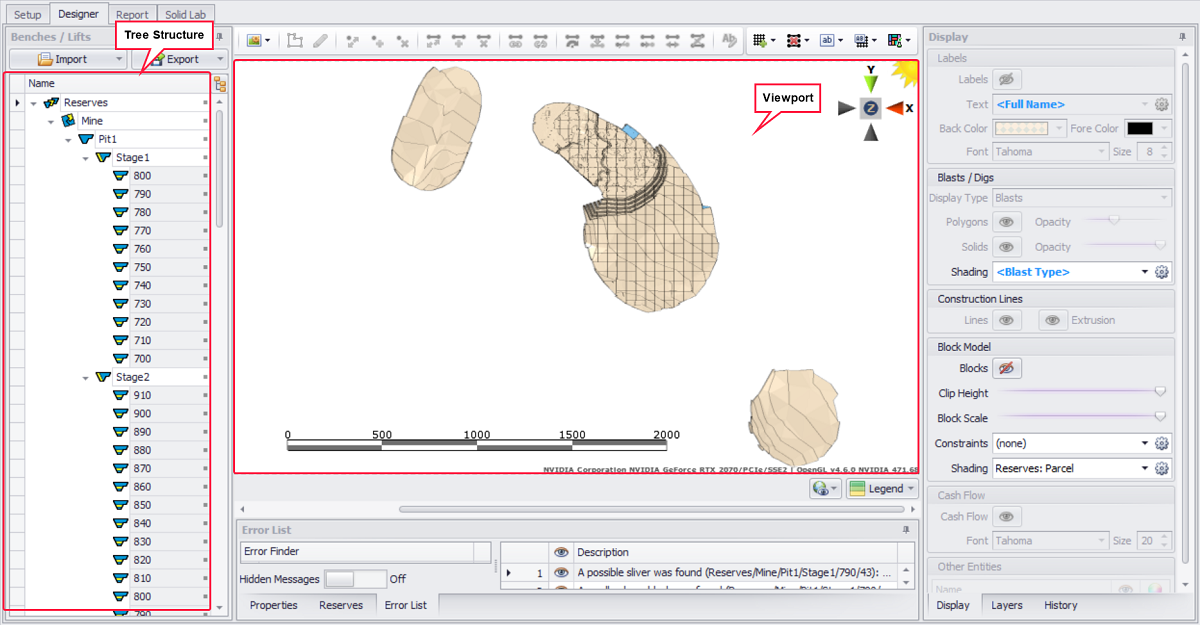Toggle the Hidden Messages switch

[354, 579]
